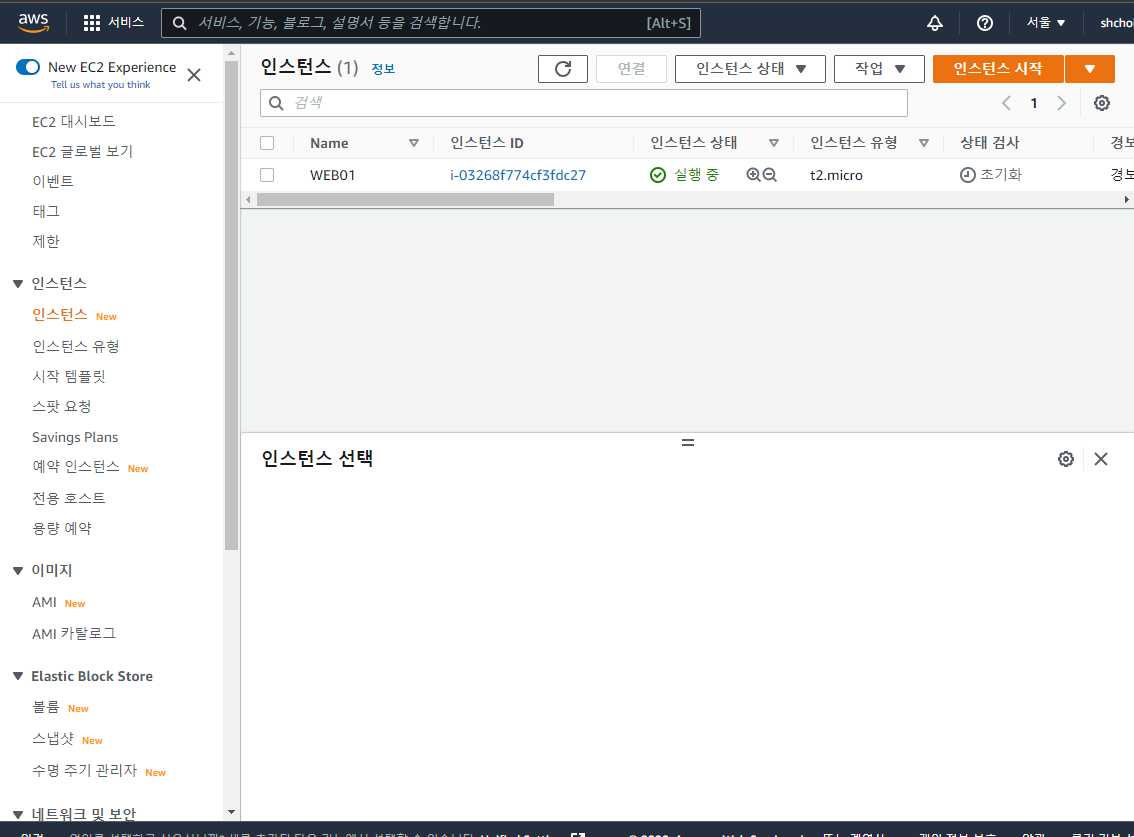Viewport: 1134px width, 837px height.
Task: Open 스냅샷 in sidebar
Action: (x=53, y=739)
